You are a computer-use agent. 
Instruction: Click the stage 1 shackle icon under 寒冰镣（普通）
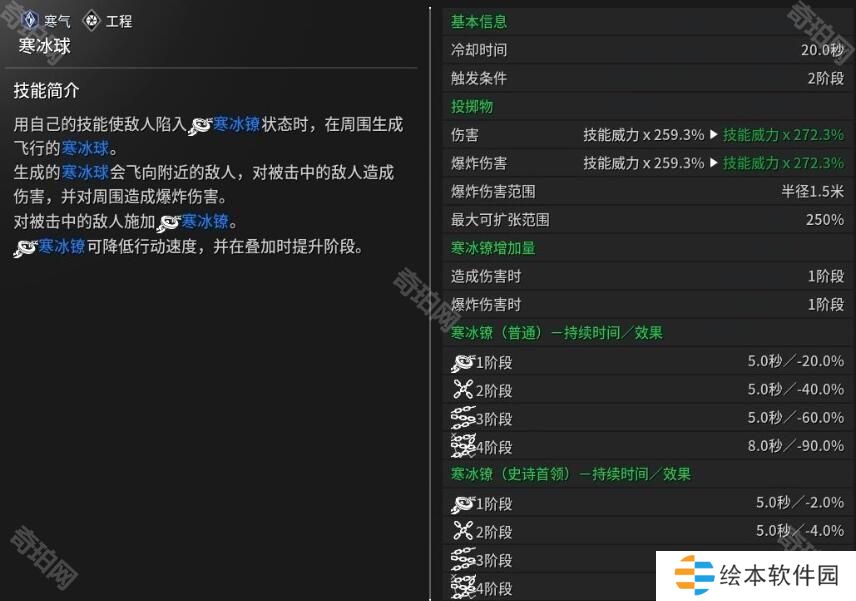point(462,362)
